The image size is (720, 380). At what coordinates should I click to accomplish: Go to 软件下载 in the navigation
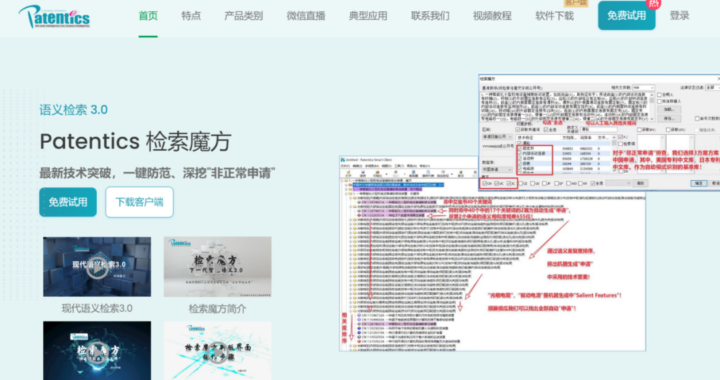[x=554, y=16]
